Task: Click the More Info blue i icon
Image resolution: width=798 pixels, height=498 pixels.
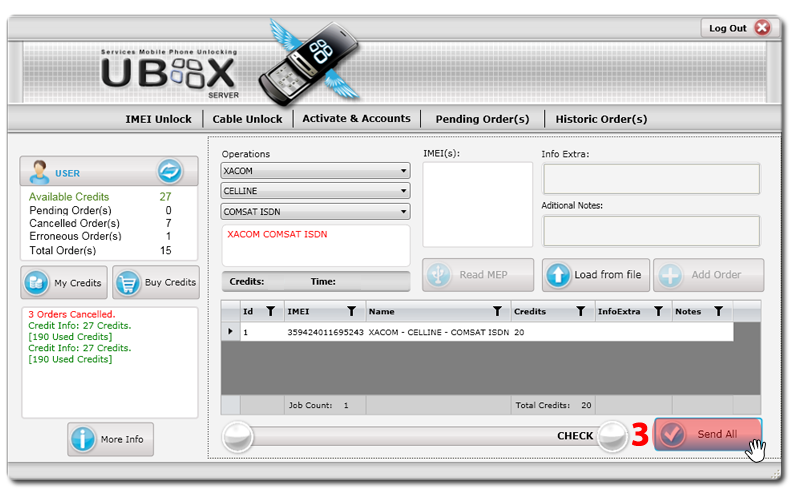Action: pyautogui.click(x=82, y=439)
